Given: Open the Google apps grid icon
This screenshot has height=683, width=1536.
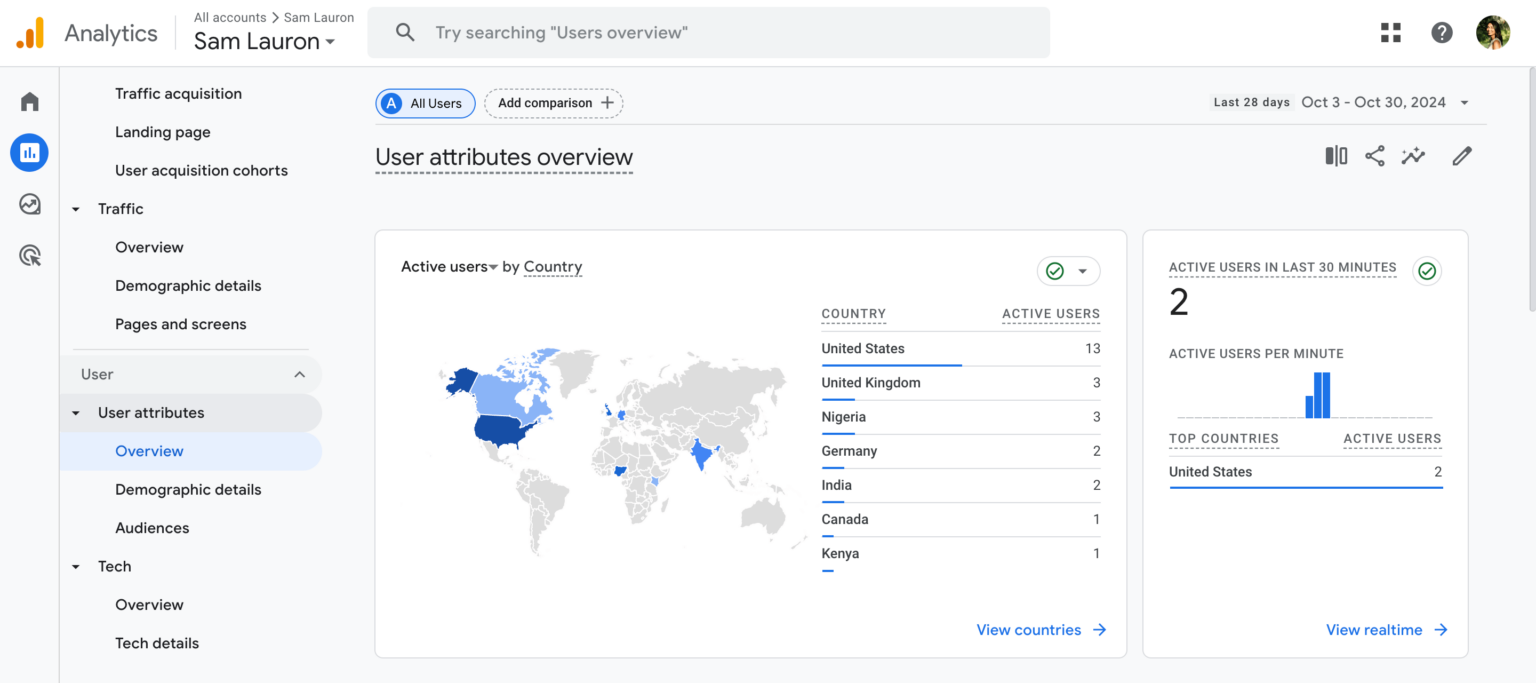Looking at the screenshot, I should coord(1390,31).
